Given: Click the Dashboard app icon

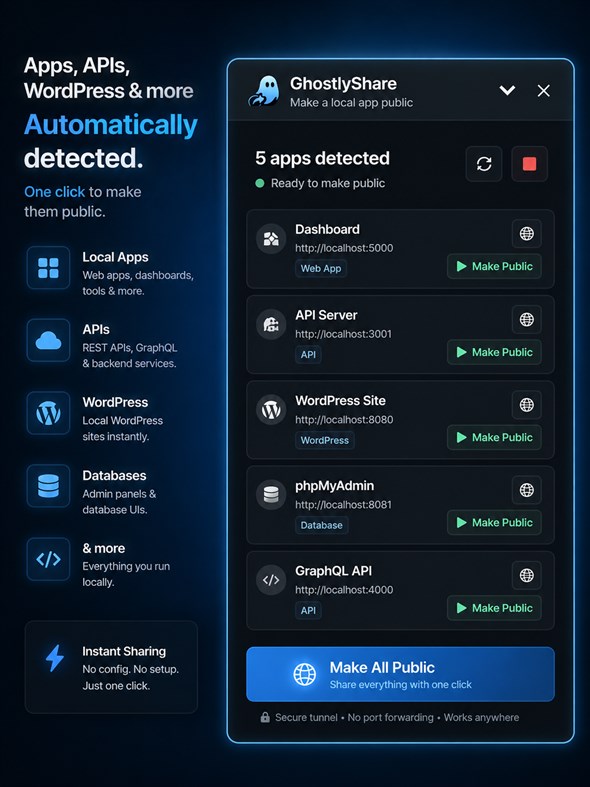Looking at the screenshot, I should coord(271,238).
